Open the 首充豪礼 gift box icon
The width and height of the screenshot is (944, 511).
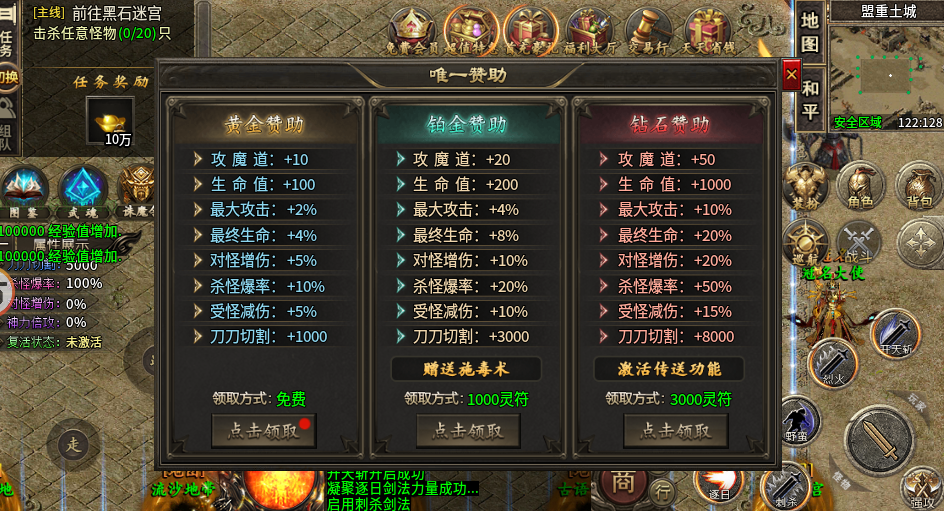[x=530, y=31]
